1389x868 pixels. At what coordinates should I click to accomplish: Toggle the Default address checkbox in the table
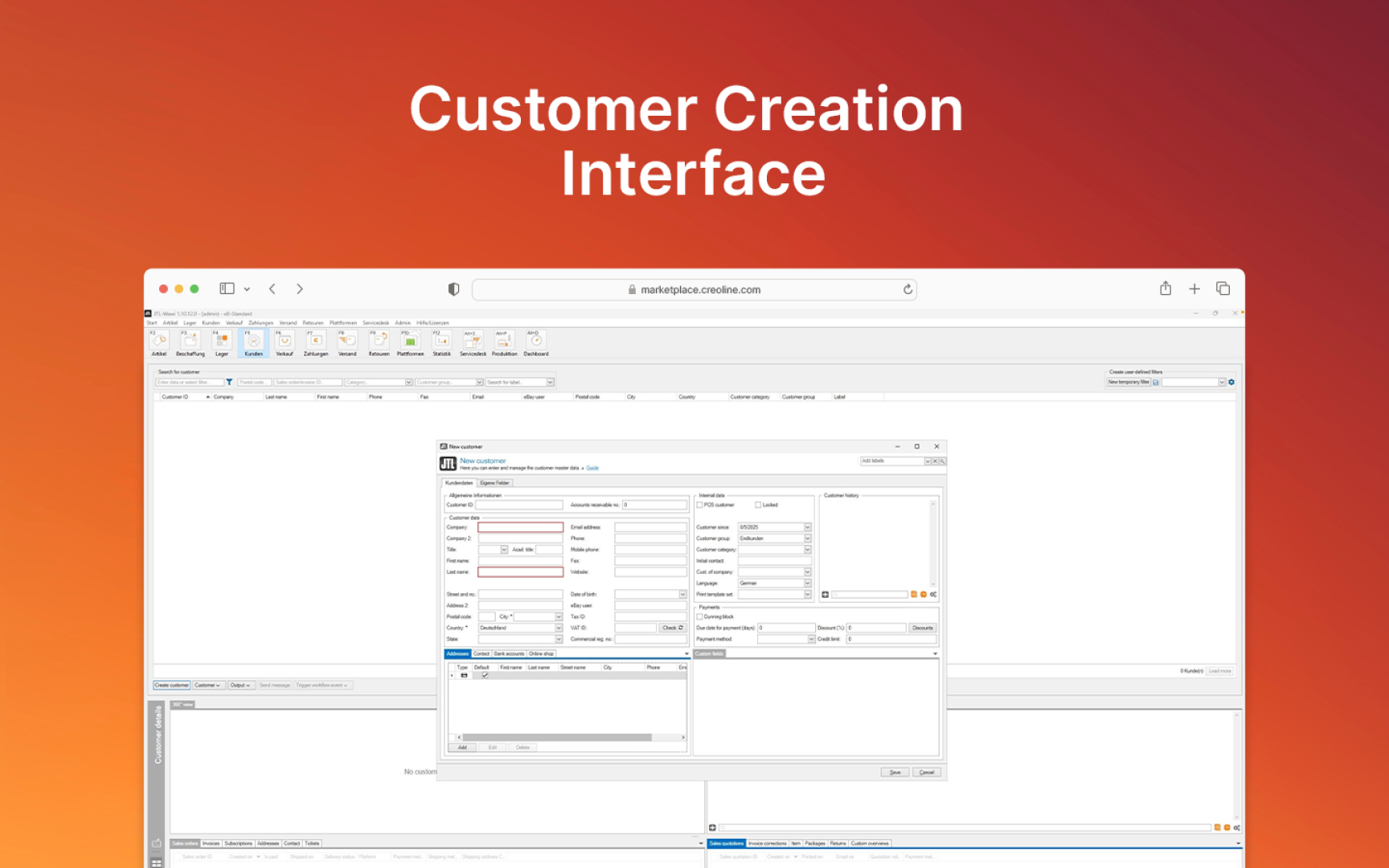[485, 676]
